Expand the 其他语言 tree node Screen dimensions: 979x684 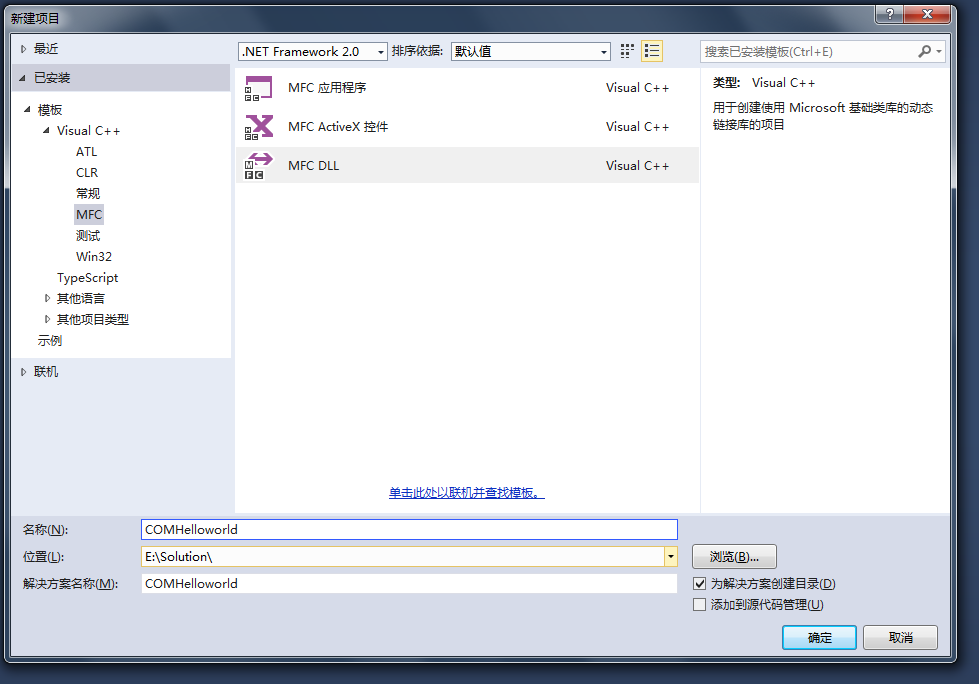[x=47, y=298]
